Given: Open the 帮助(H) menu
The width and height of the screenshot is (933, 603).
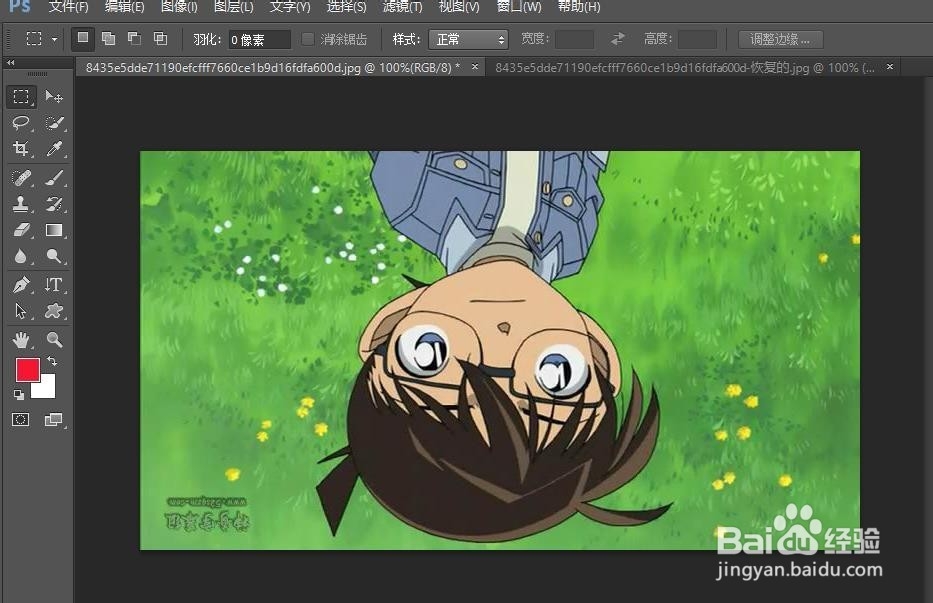Looking at the screenshot, I should point(579,7).
